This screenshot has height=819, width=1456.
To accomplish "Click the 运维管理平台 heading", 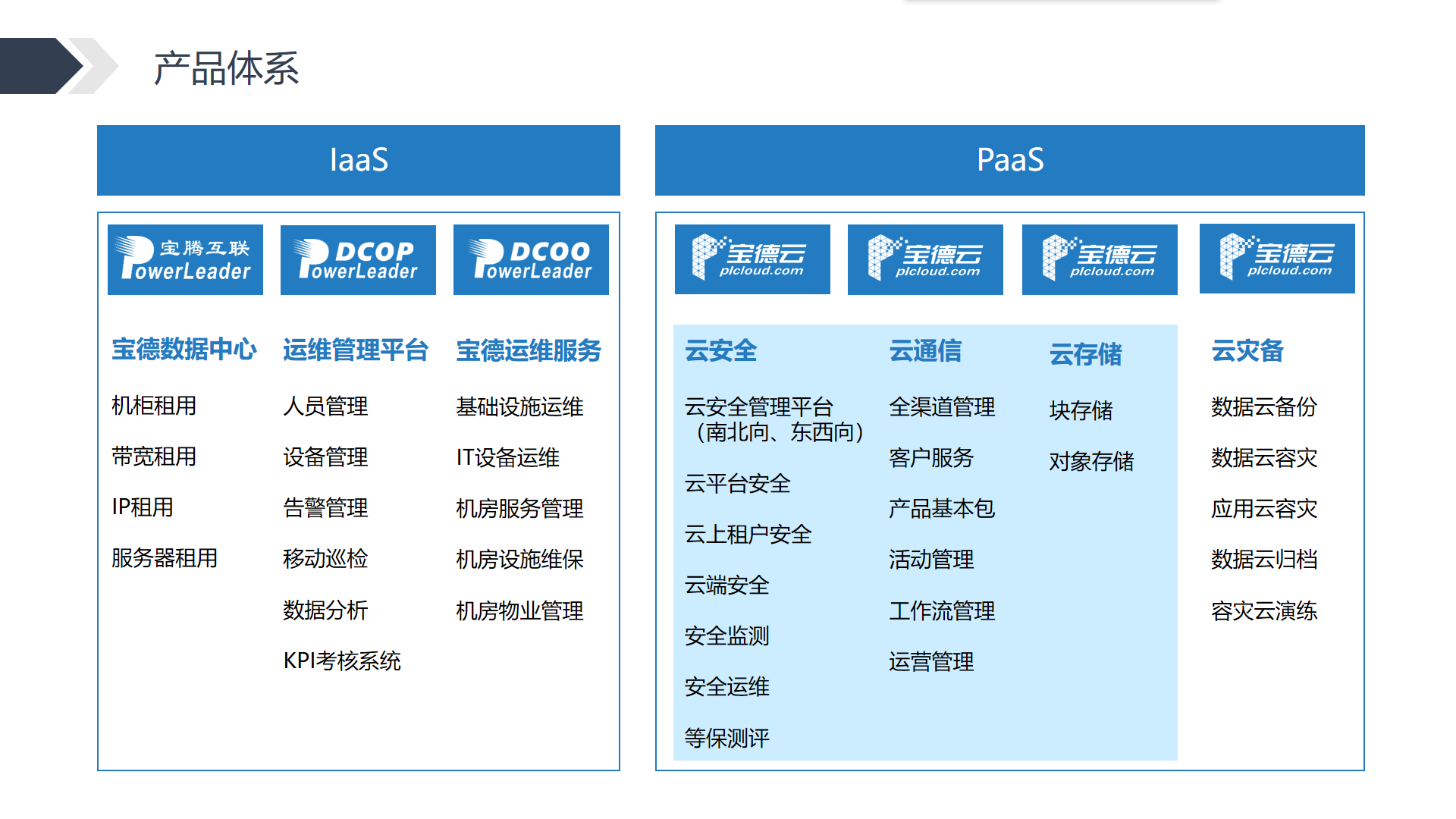I will click(356, 350).
